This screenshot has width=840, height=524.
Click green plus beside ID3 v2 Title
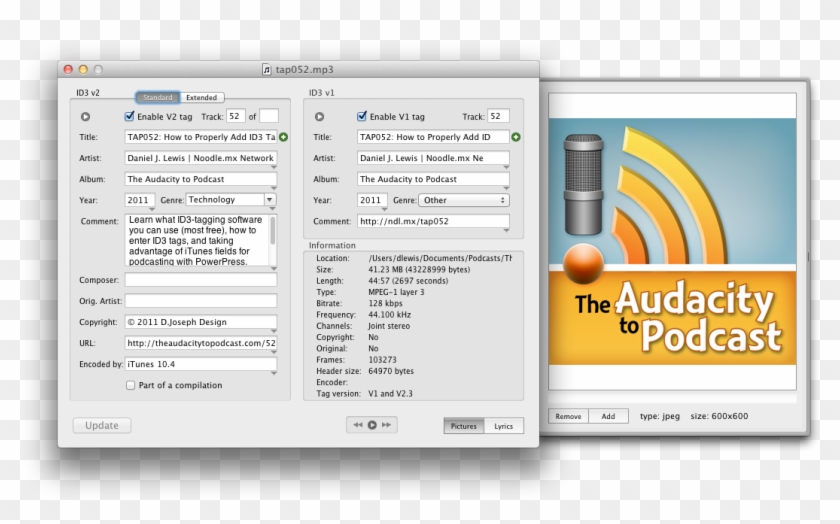click(284, 137)
